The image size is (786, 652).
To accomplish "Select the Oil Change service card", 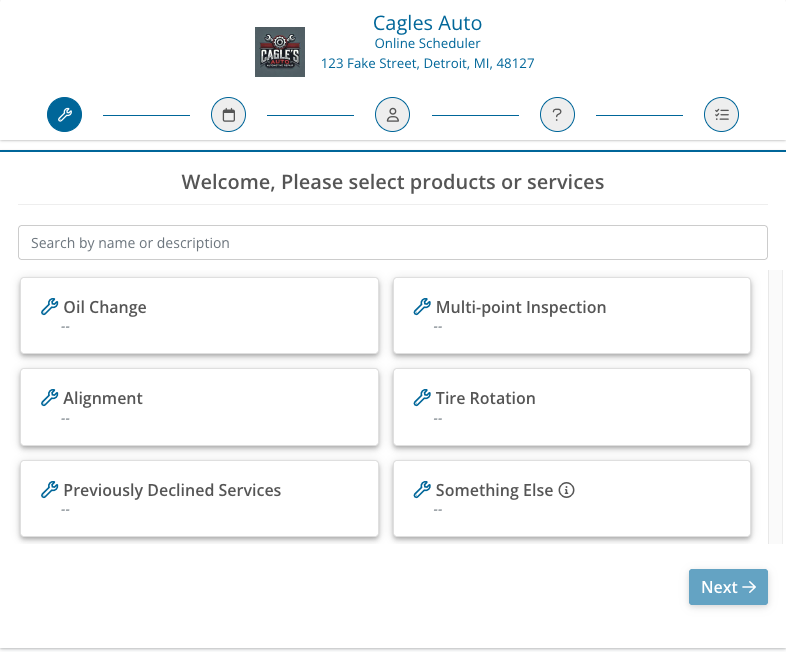I will [199, 315].
